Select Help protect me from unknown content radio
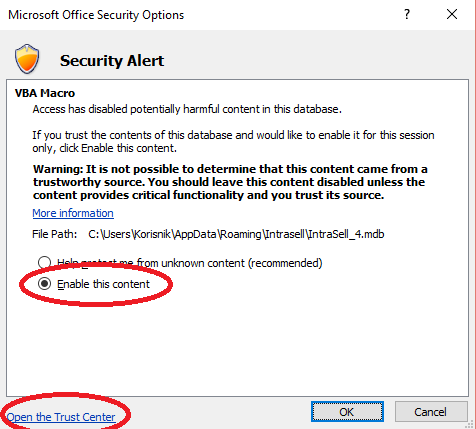The image size is (476, 429). point(44,263)
